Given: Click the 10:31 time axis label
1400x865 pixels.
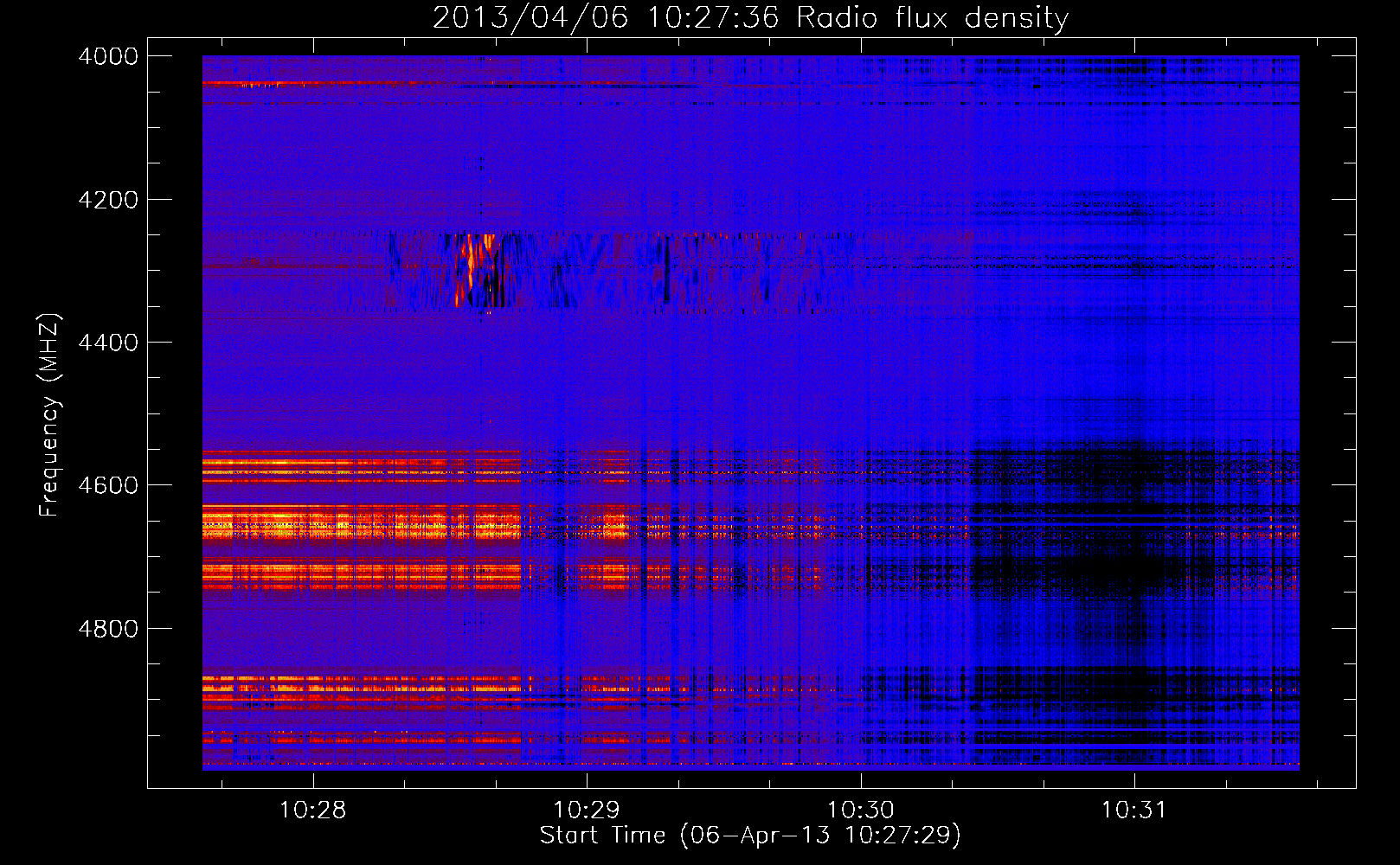Looking at the screenshot, I should pos(1133,810).
